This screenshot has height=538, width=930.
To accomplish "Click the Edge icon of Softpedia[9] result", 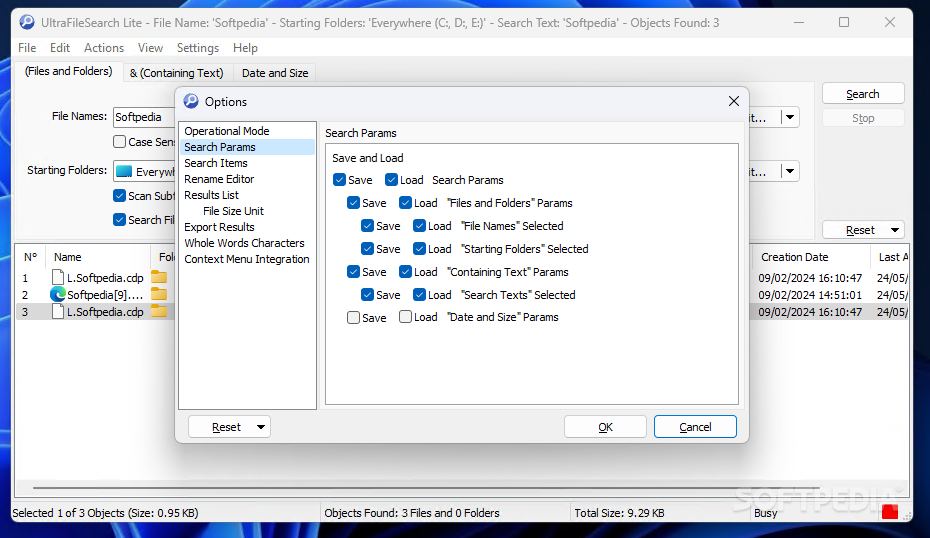I will pos(58,294).
